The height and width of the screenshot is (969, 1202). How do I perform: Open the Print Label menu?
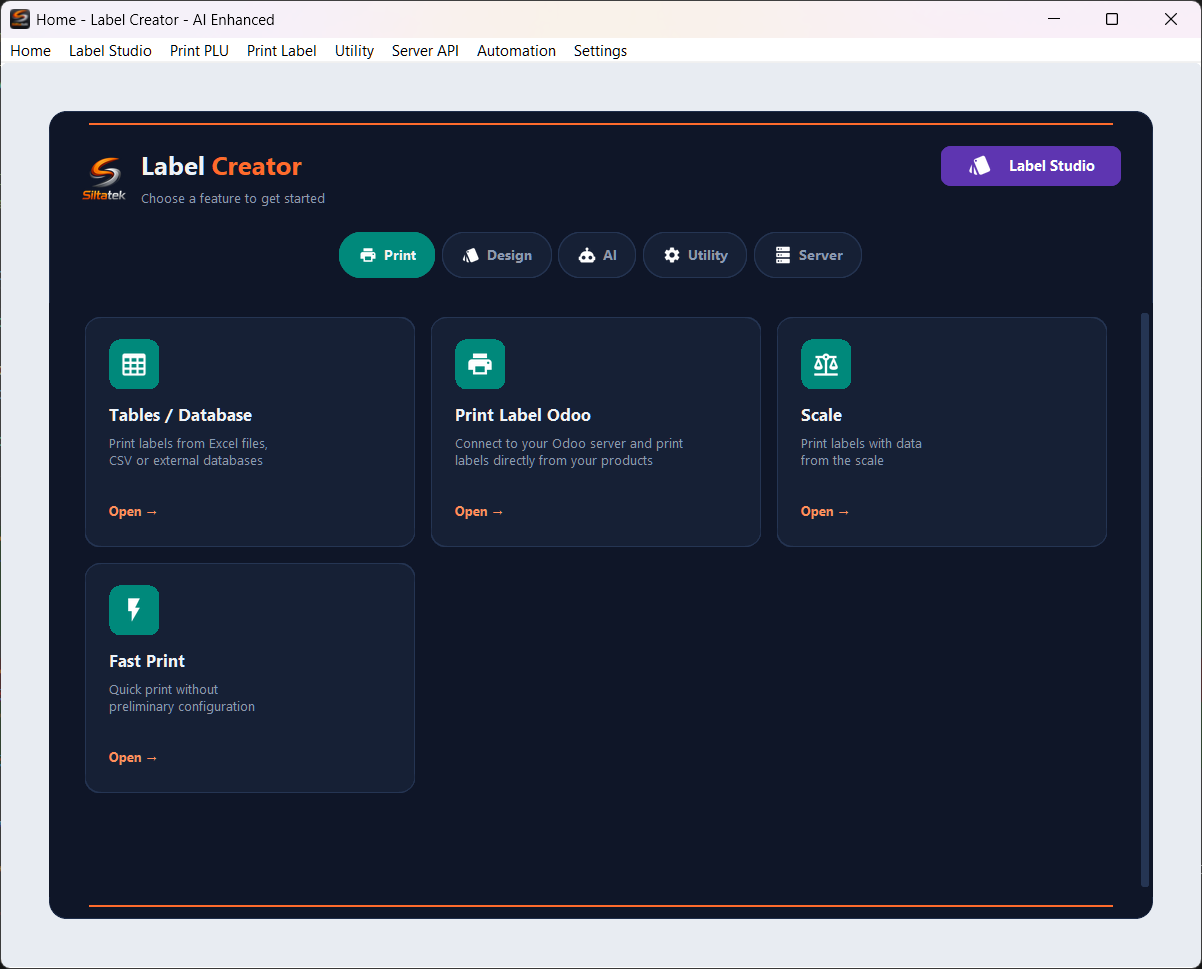coord(282,51)
